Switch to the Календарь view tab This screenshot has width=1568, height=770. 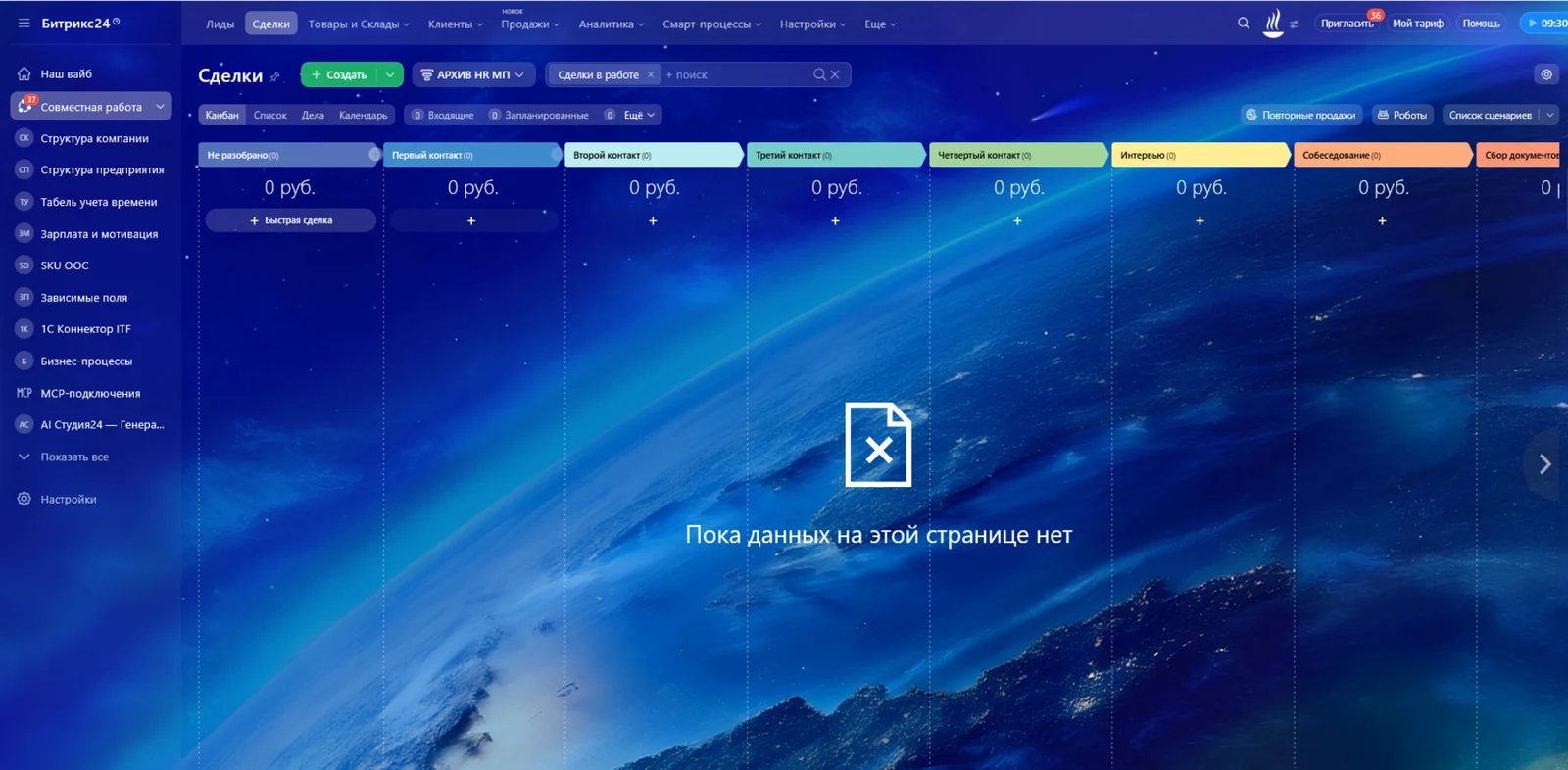coord(364,115)
